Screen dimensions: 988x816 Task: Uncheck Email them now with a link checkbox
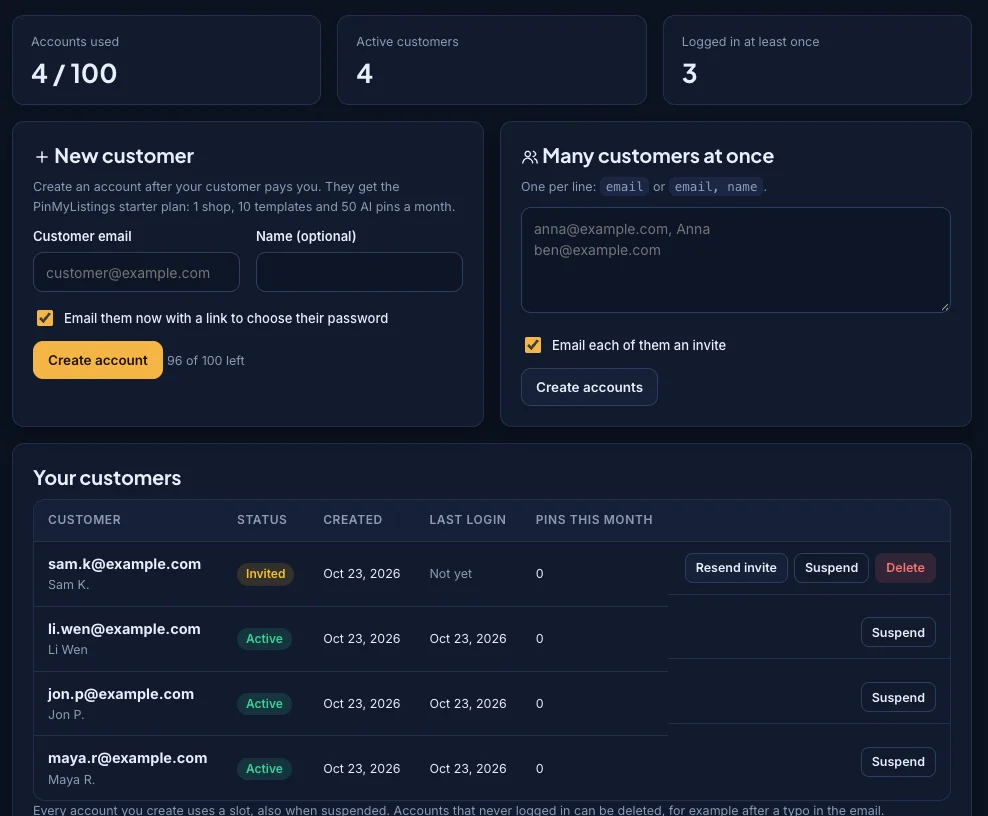(45, 318)
